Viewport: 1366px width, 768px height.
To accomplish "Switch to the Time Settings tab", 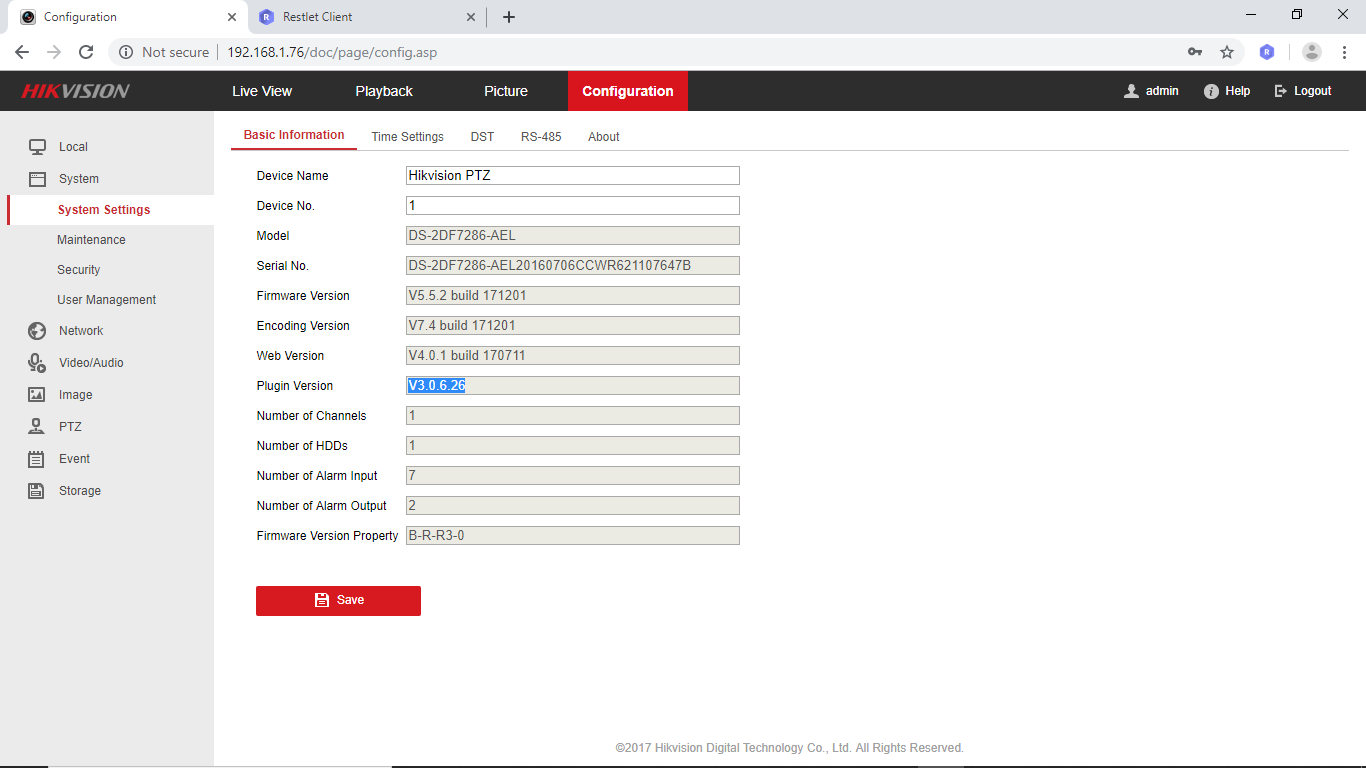I will click(407, 136).
